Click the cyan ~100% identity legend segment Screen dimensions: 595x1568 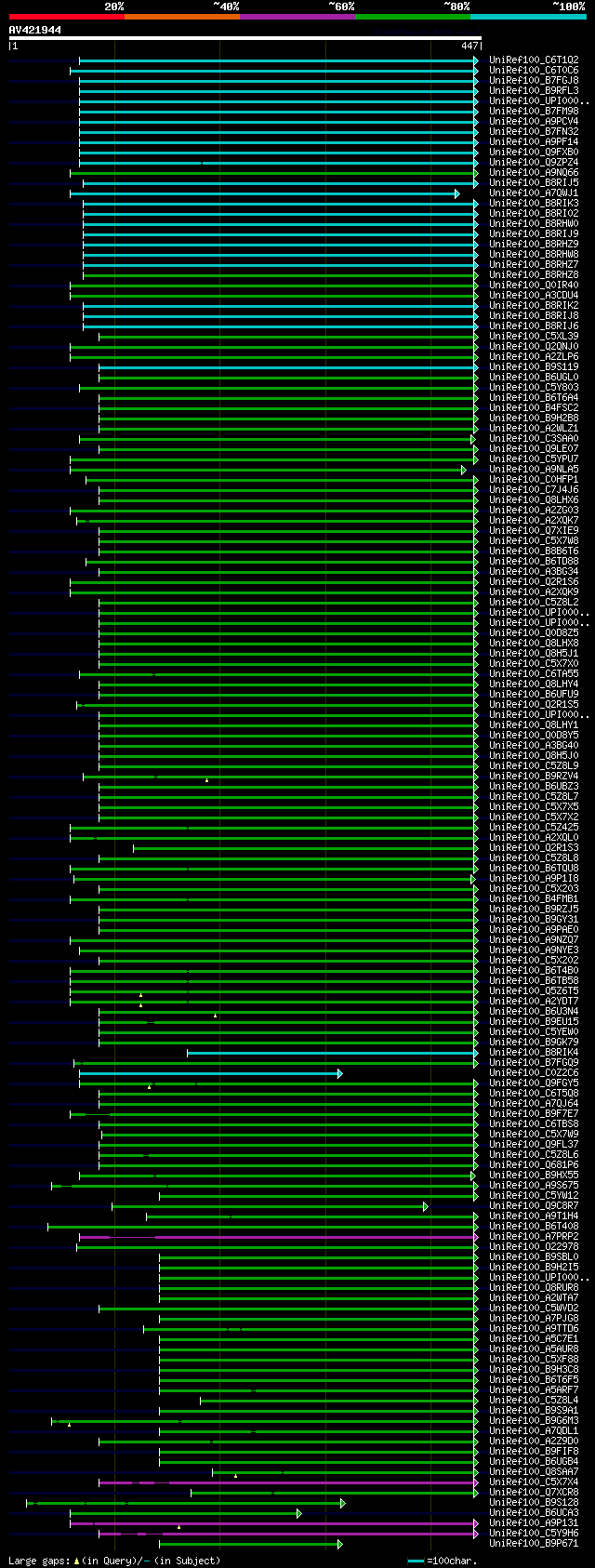pyautogui.click(x=528, y=17)
